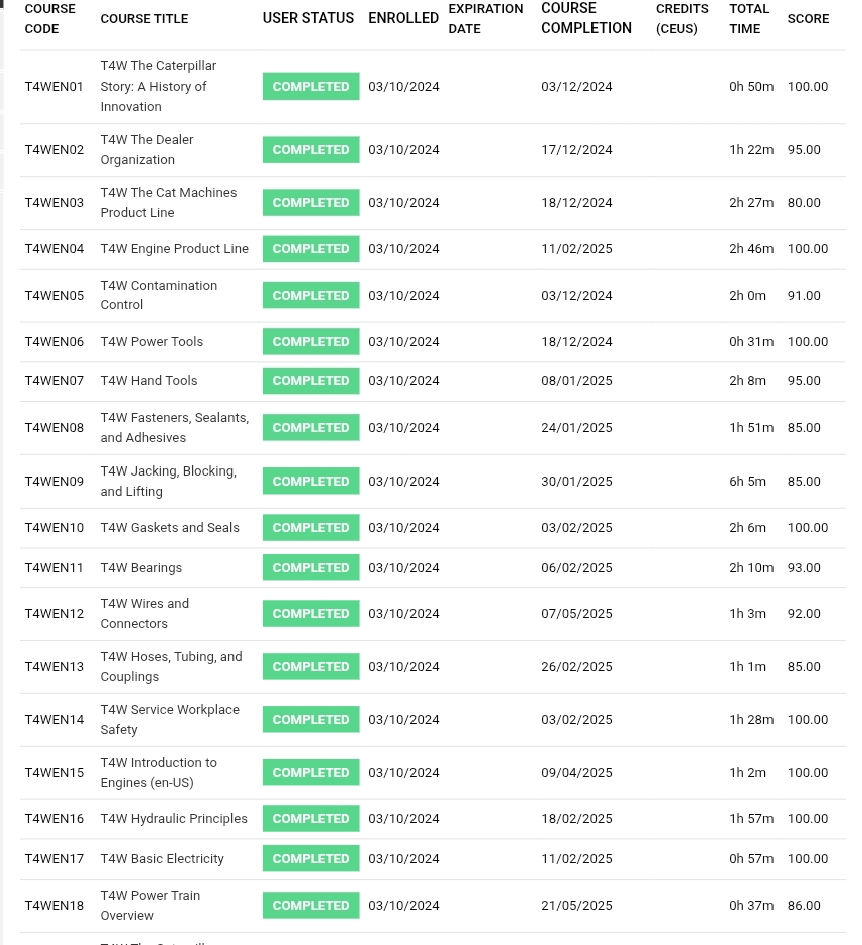Select course code T4WEN10
Viewport: 862px width, 945px height.
coord(54,527)
